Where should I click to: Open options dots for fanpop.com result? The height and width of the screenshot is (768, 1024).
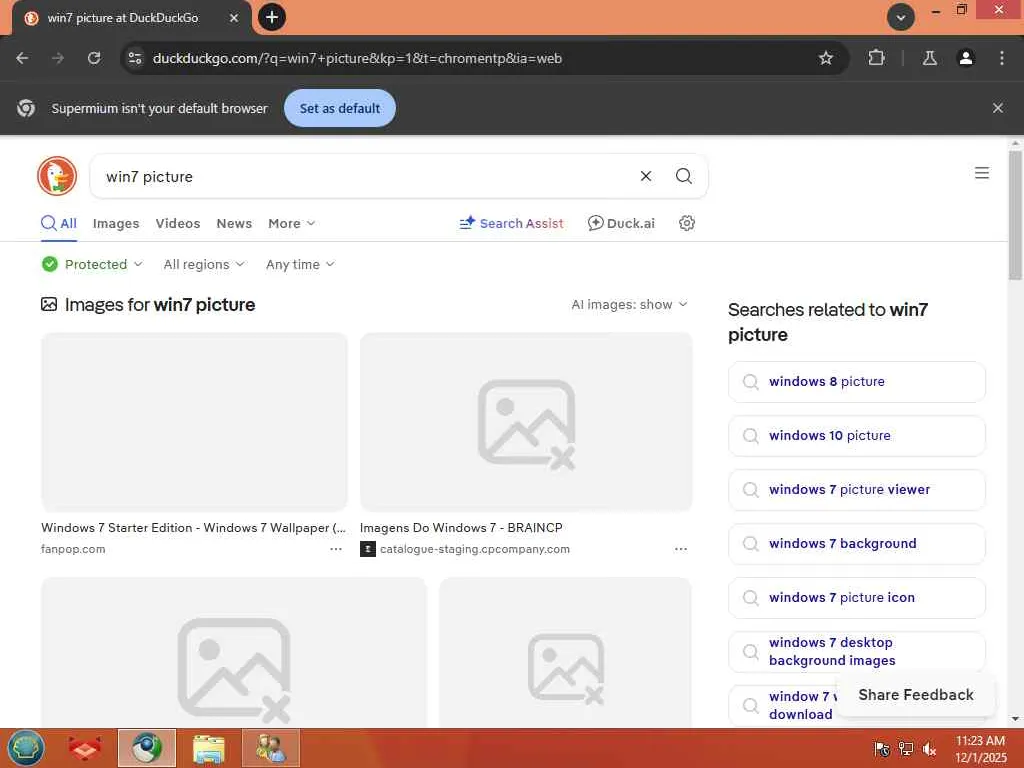(x=336, y=549)
